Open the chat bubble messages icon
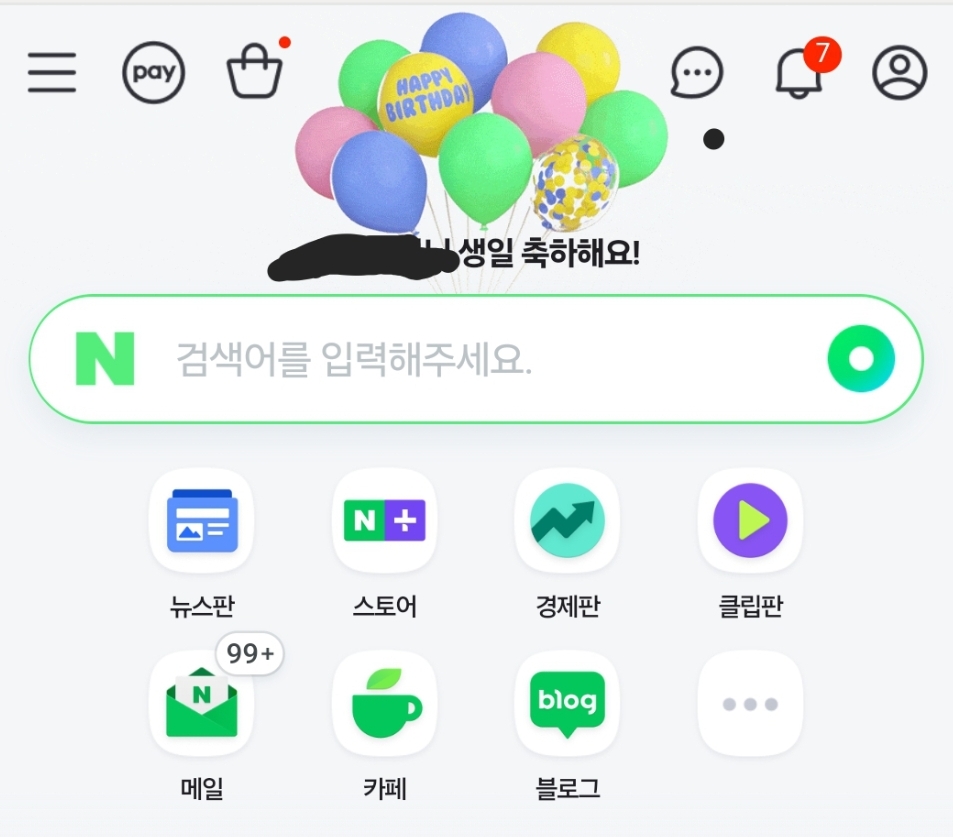The height and width of the screenshot is (837, 953). (697, 72)
